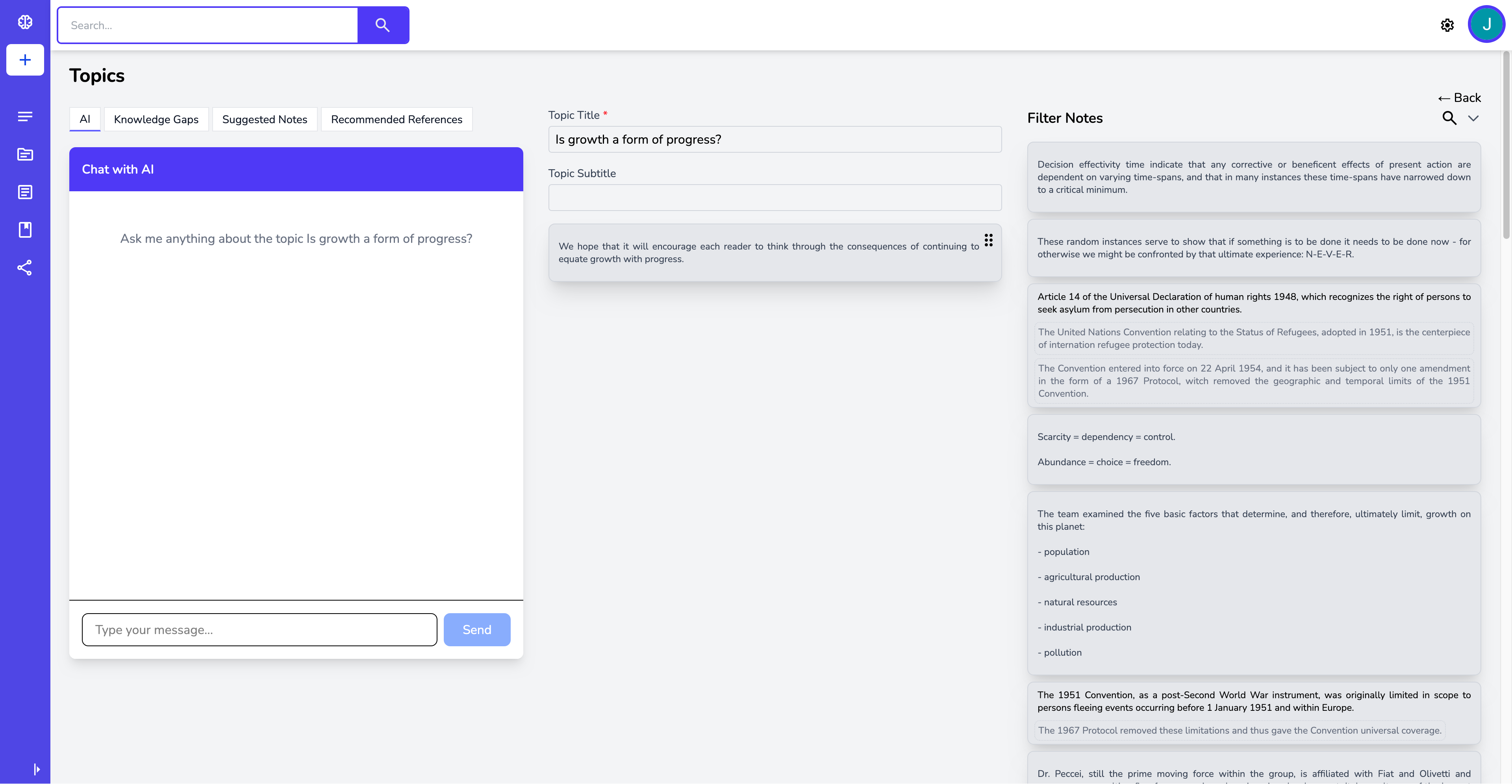Image resolution: width=1512 pixels, height=784 pixels.
Task: Open the folder icon in the sidebar
Action: click(x=25, y=154)
